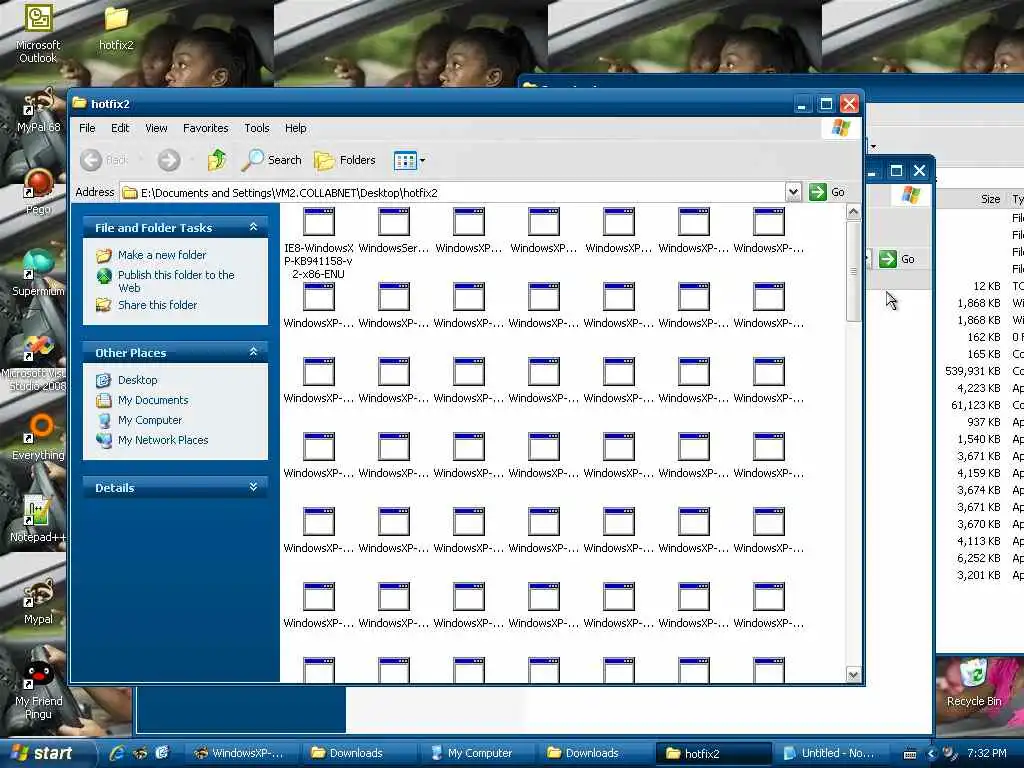The height and width of the screenshot is (768, 1024).
Task: Launch Internet Explorer from Quick Launch
Action: (x=118, y=753)
